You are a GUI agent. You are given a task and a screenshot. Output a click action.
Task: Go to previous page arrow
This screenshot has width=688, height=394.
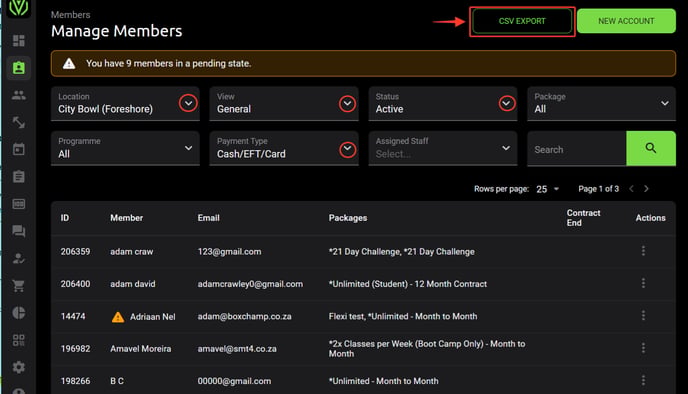(631, 189)
